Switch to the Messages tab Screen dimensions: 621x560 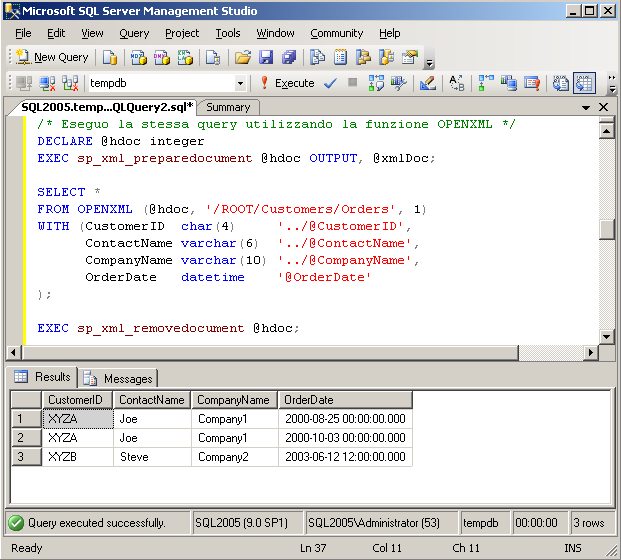pos(118,379)
